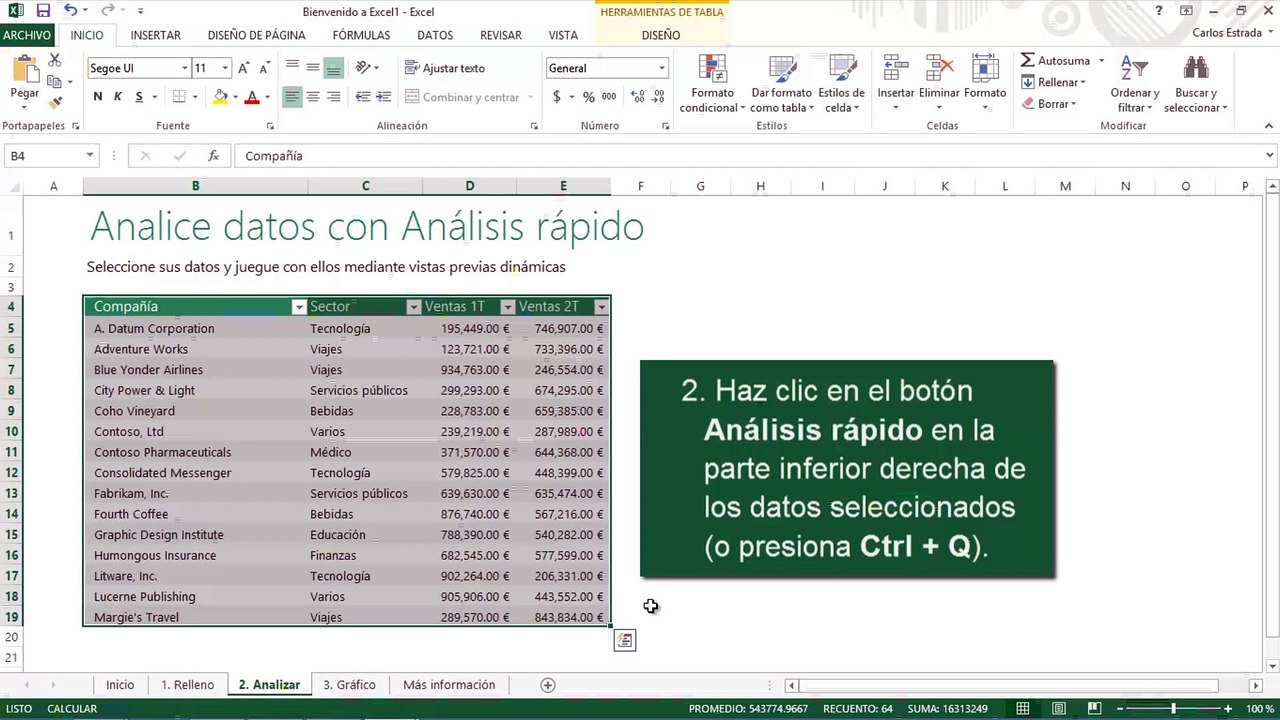The image size is (1280, 720).
Task: Toggle align text right
Action: click(x=334, y=97)
